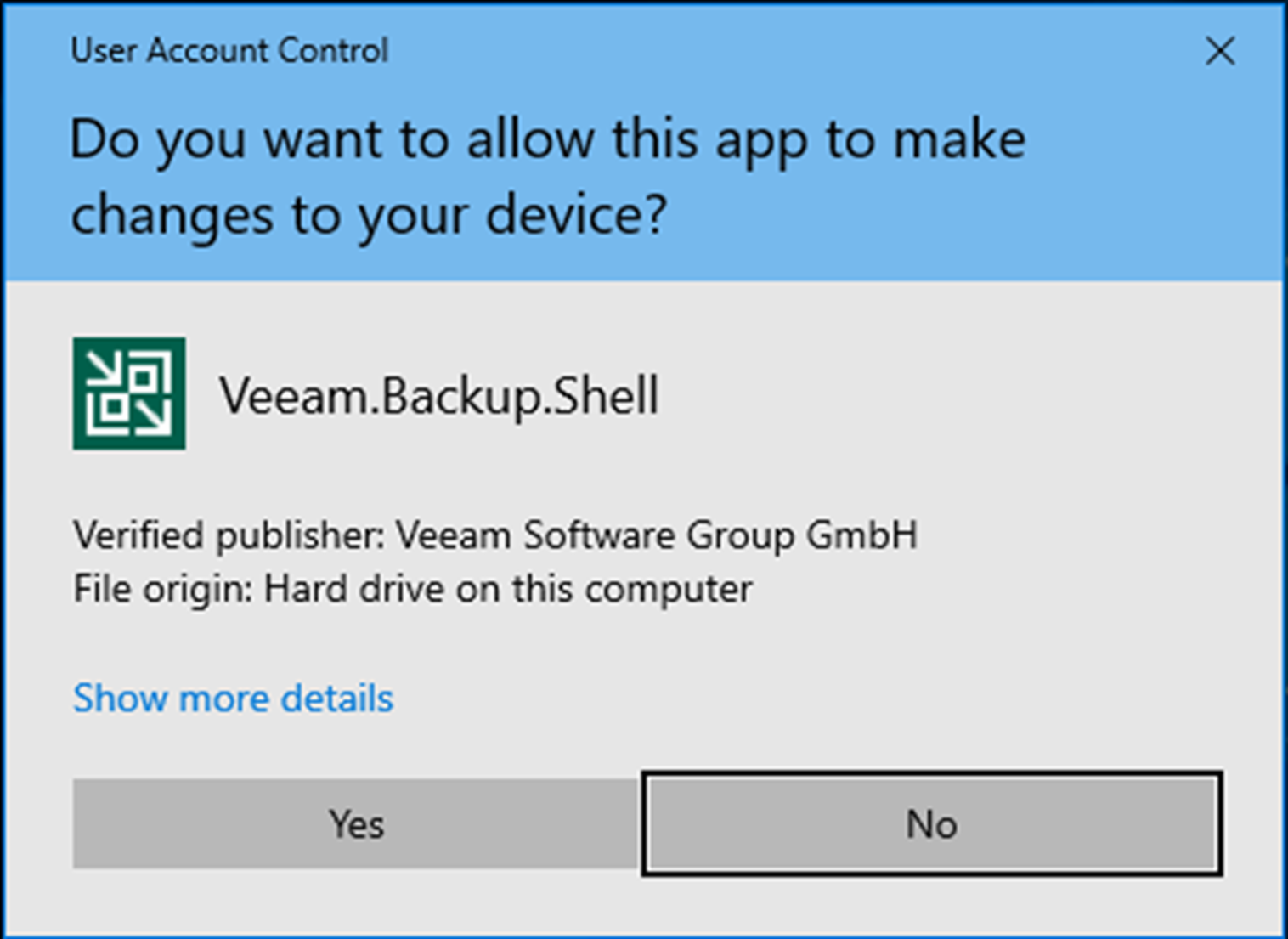1288x939 pixels.
Task: Expand details with Show more details
Action: tap(233, 698)
